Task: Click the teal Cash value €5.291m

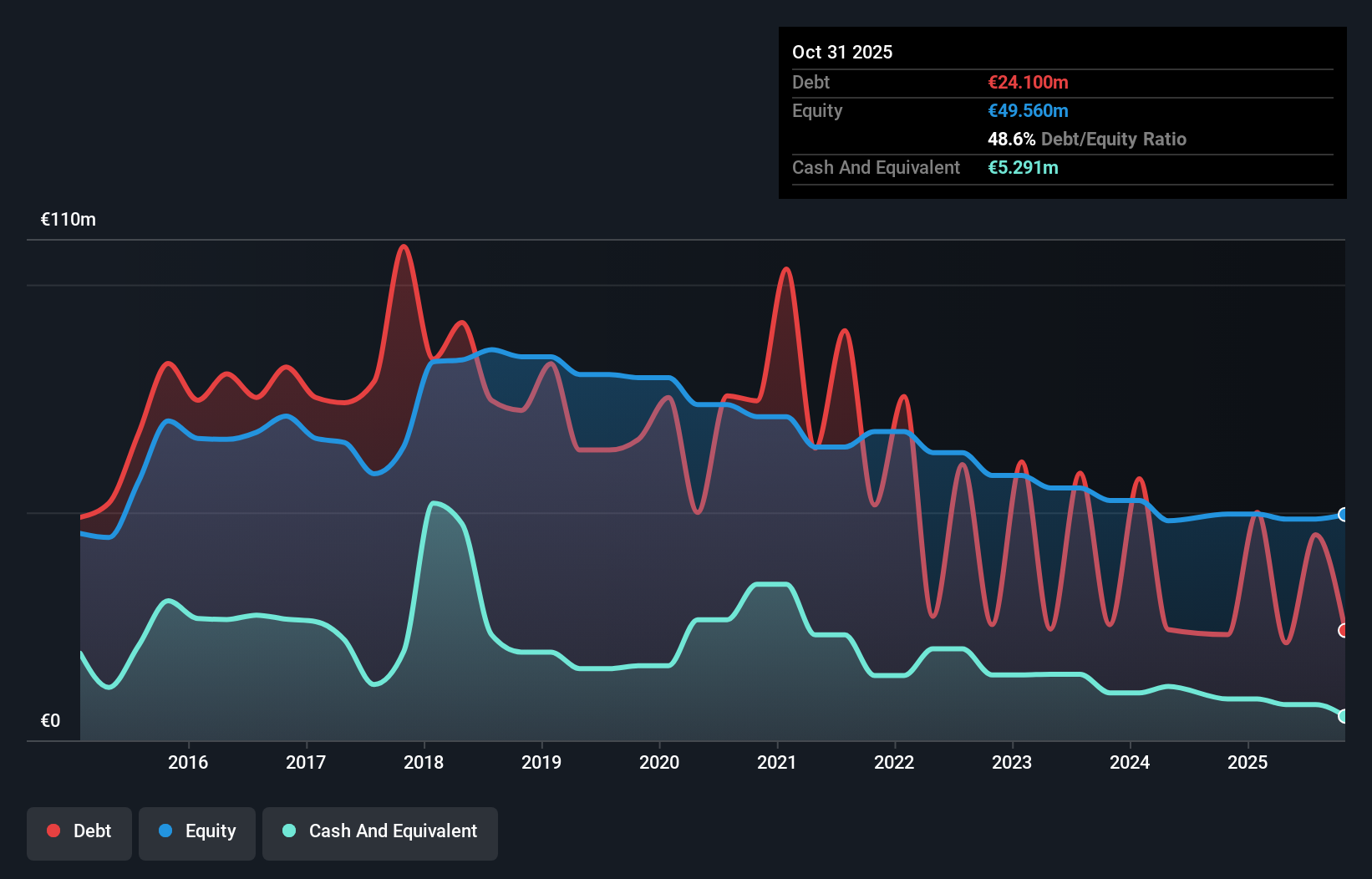Action: (1024, 167)
